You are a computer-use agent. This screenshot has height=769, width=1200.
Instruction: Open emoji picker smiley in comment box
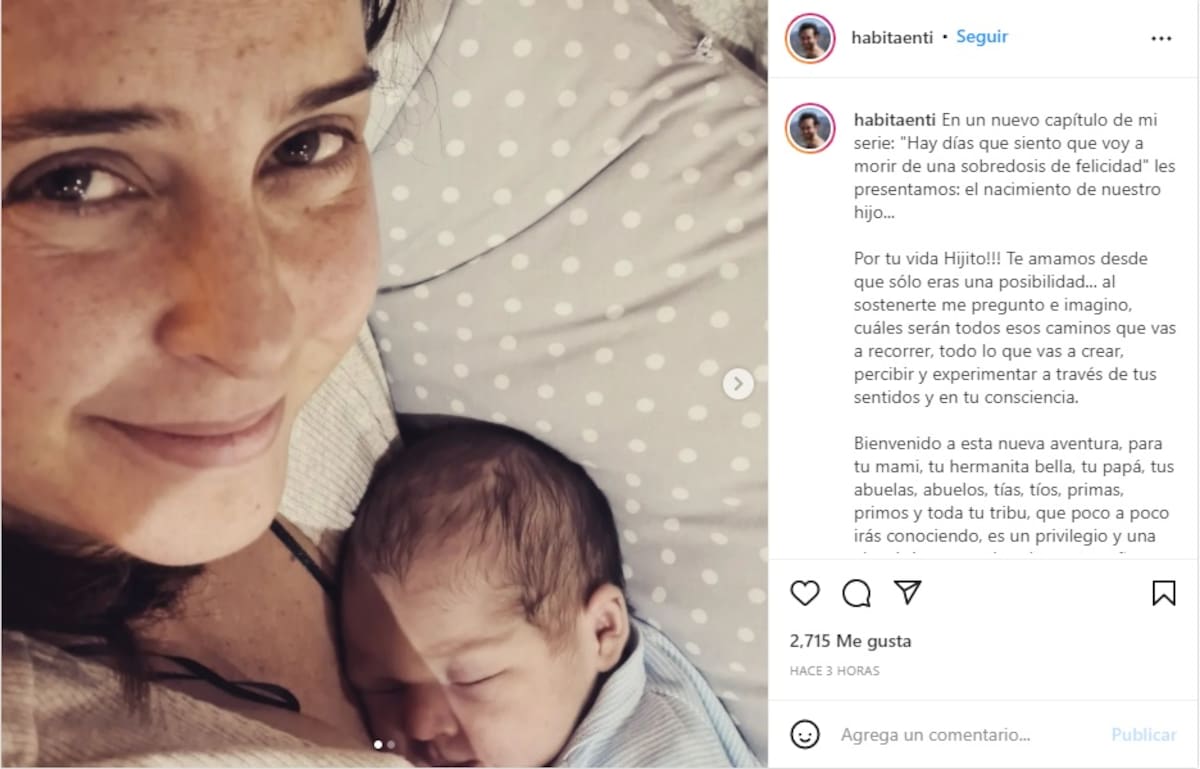tap(805, 735)
